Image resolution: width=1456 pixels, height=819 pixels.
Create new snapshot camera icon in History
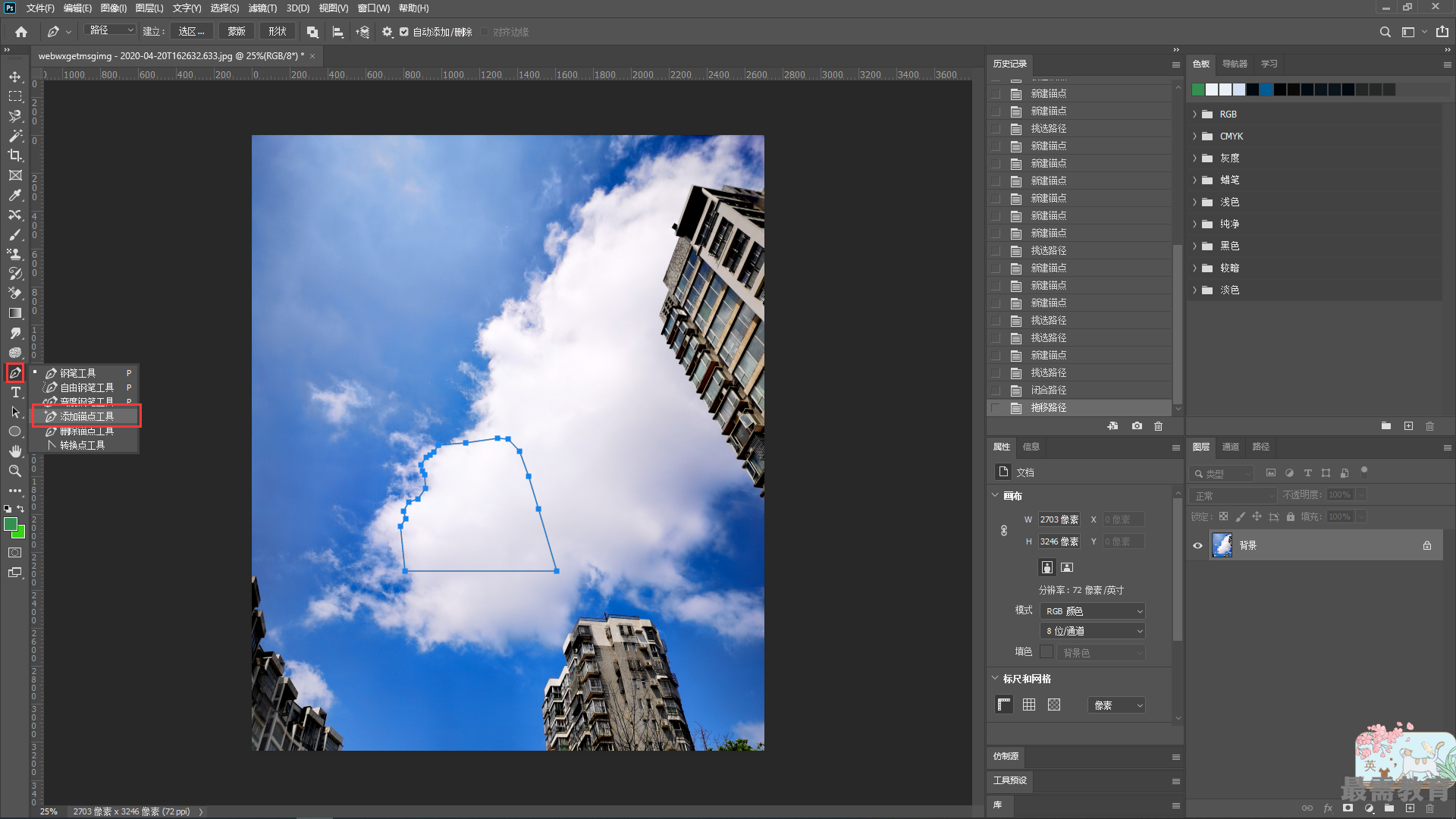pyautogui.click(x=1137, y=426)
